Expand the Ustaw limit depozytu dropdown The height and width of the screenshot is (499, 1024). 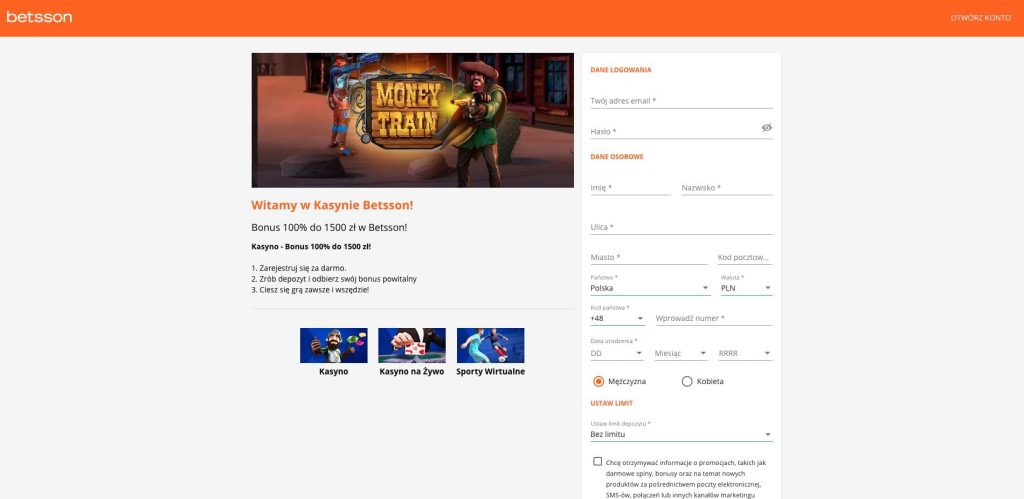pos(681,434)
